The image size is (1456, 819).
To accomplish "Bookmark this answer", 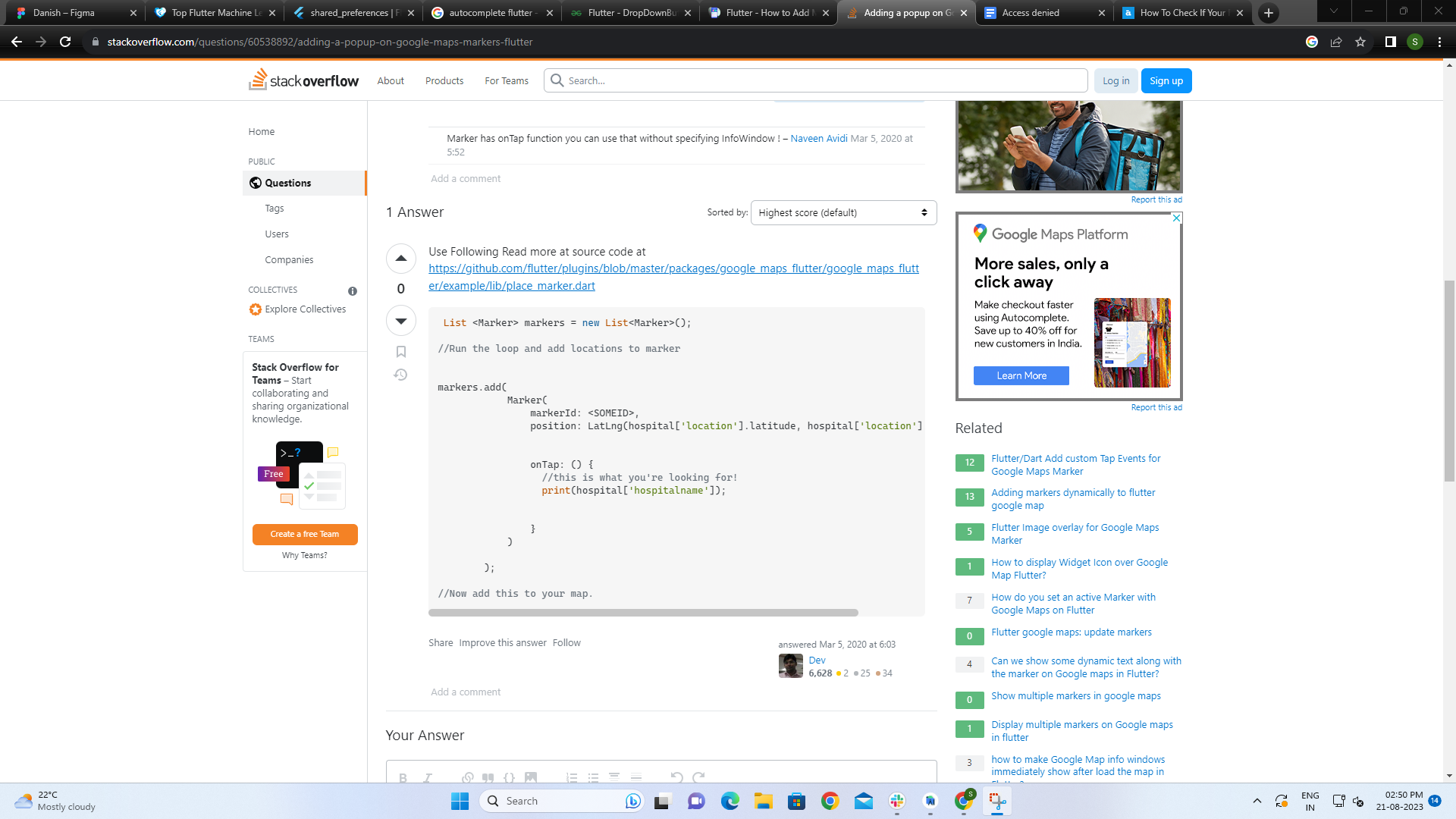I will (x=400, y=352).
